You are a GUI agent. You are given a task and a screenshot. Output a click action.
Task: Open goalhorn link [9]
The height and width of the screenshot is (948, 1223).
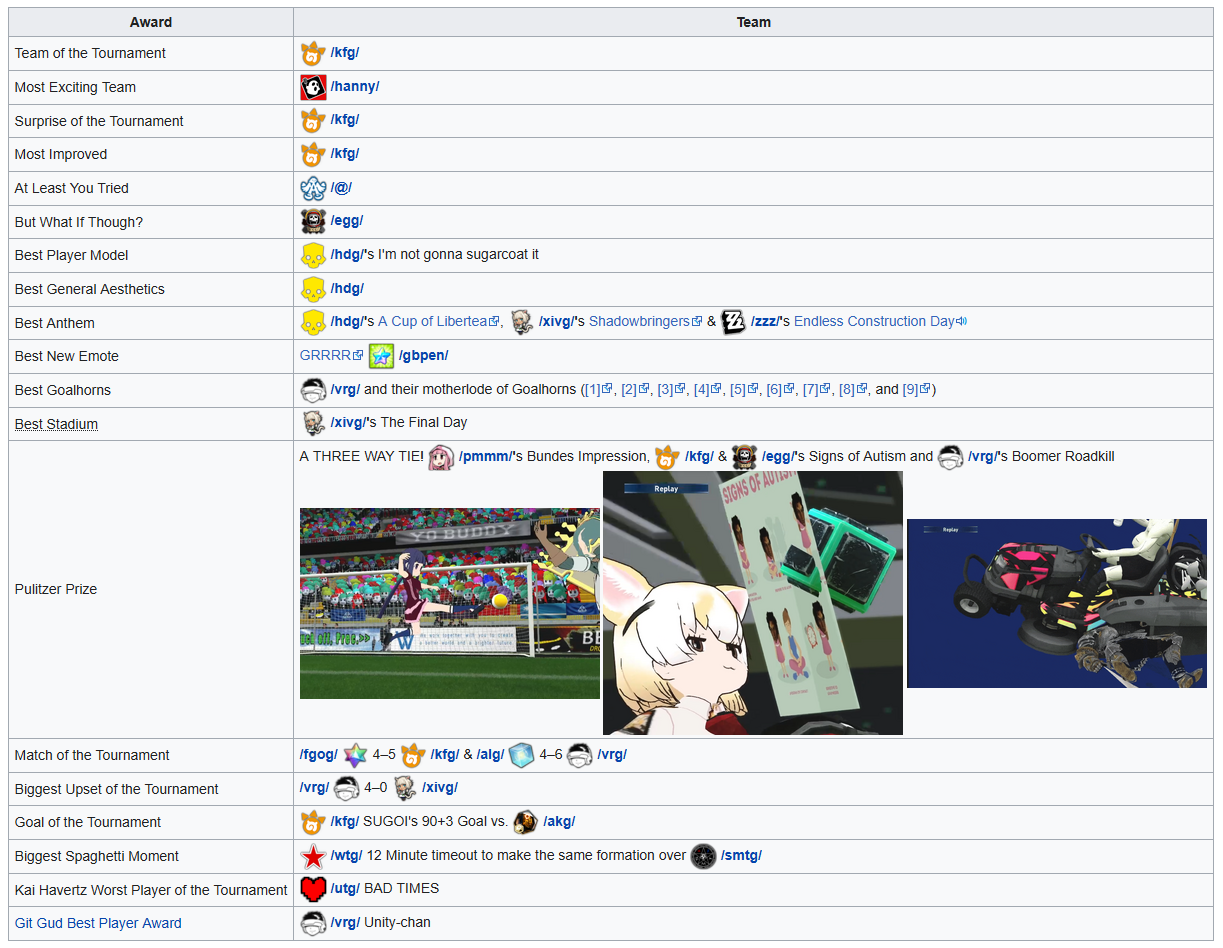[917, 389]
